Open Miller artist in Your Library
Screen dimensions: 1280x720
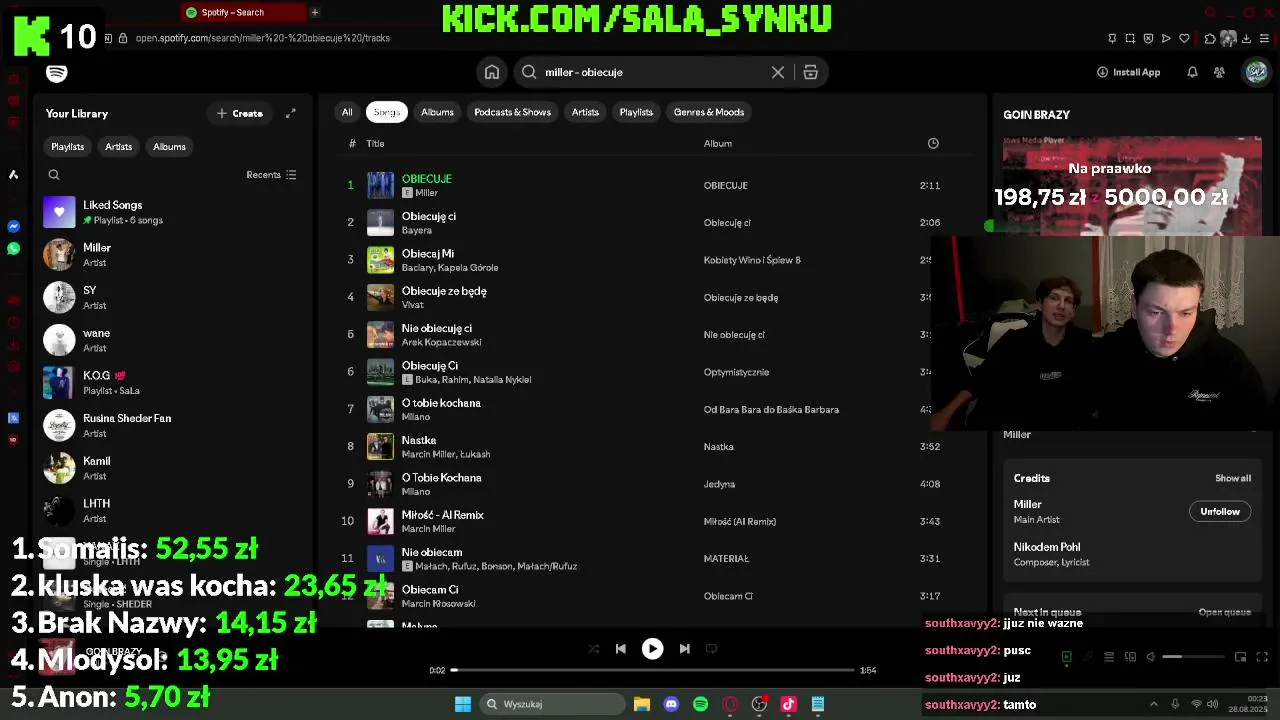click(171, 255)
